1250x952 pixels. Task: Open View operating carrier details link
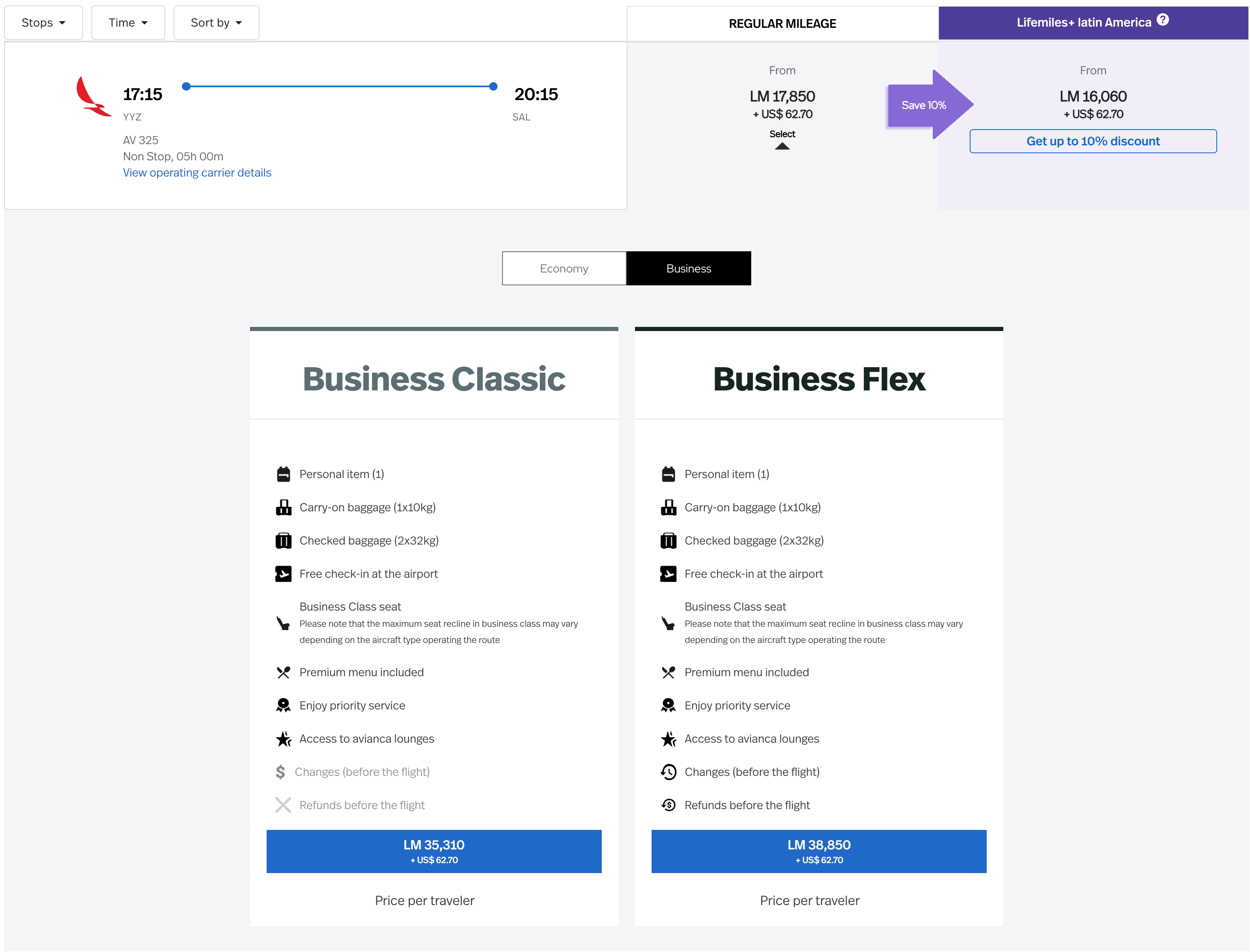[x=197, y=173]
